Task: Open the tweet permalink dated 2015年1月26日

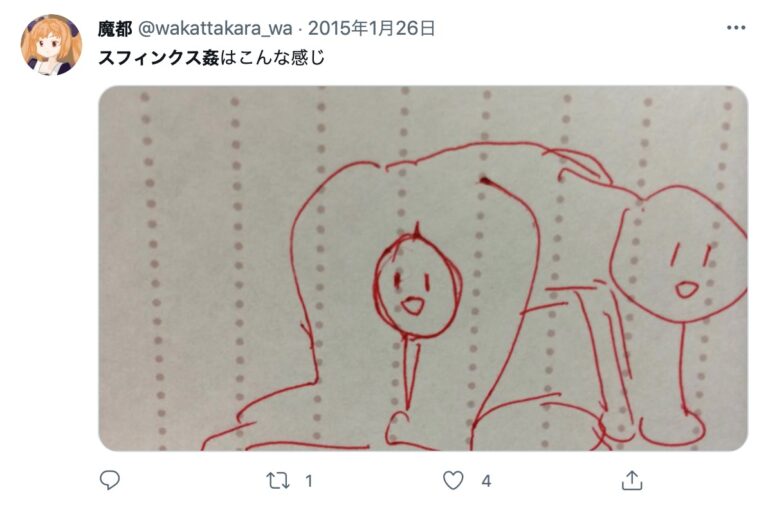Action: click(x=371, y=28)
